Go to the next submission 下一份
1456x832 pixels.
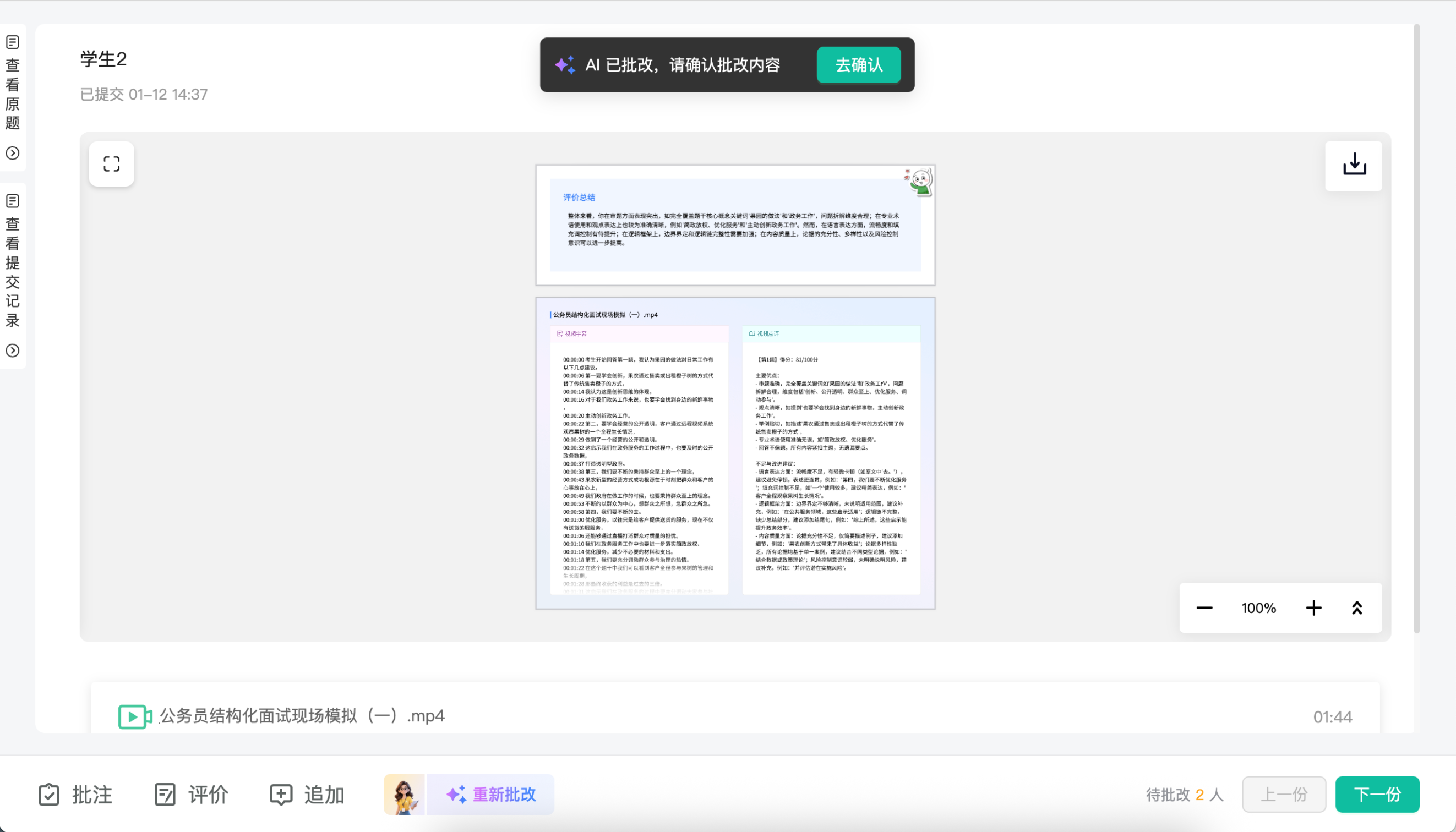(1377, 795)
